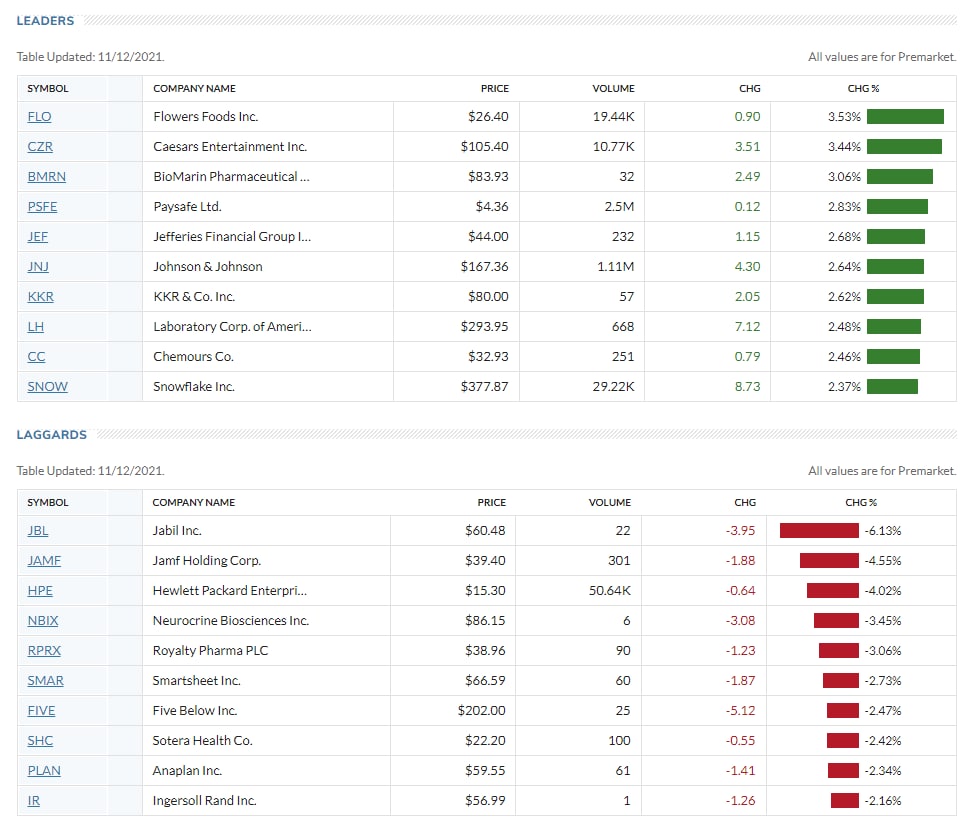This screenshot has height=829, width=972.
Task: Click the Leaders table CHG % header
Action: point(863,89)
